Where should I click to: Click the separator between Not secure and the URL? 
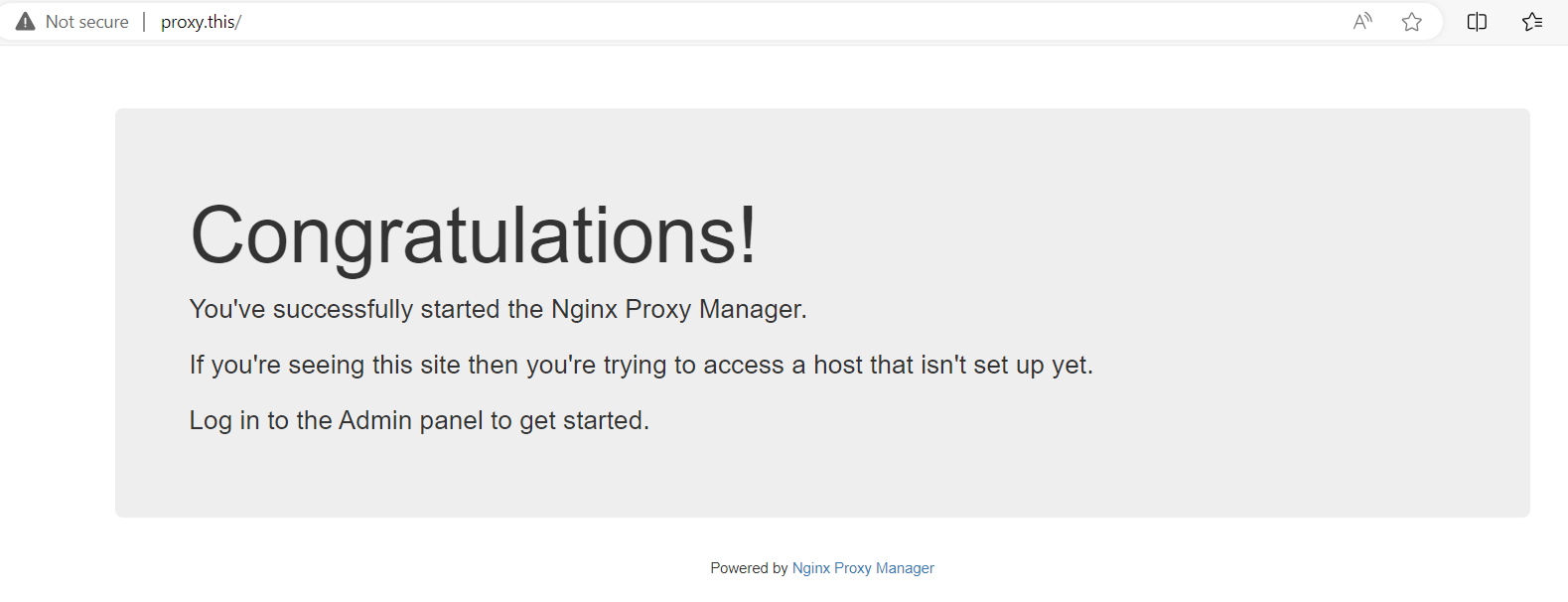(x=144, y=21)
